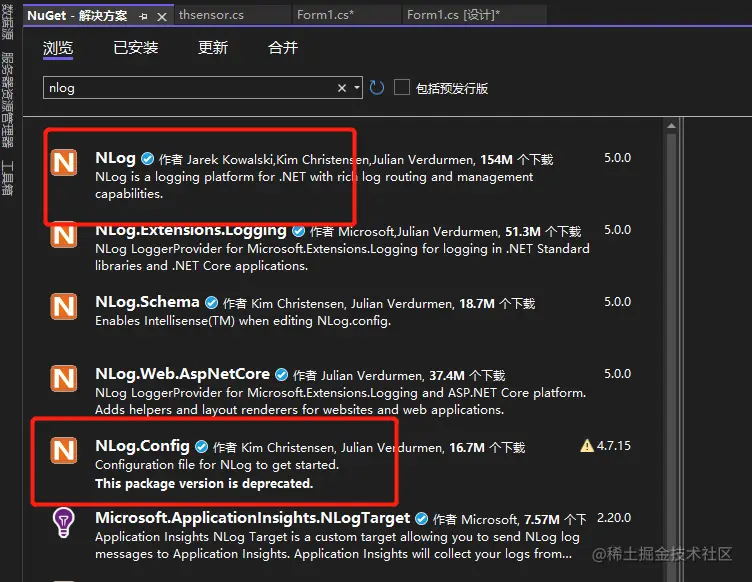Viewport: 752px width, 582px height.
Task: Click the verified badge next to NLog.Web.AspNetCore
Action: pos(282,375)
